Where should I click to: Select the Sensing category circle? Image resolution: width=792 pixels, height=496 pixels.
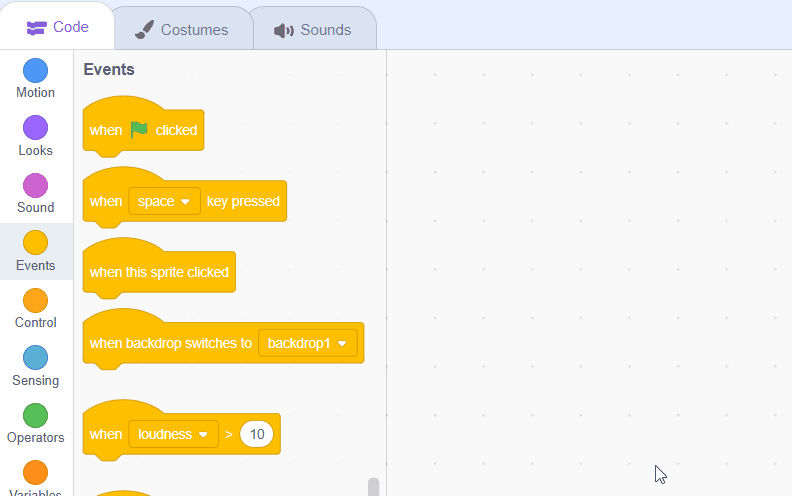click(35, 358)
